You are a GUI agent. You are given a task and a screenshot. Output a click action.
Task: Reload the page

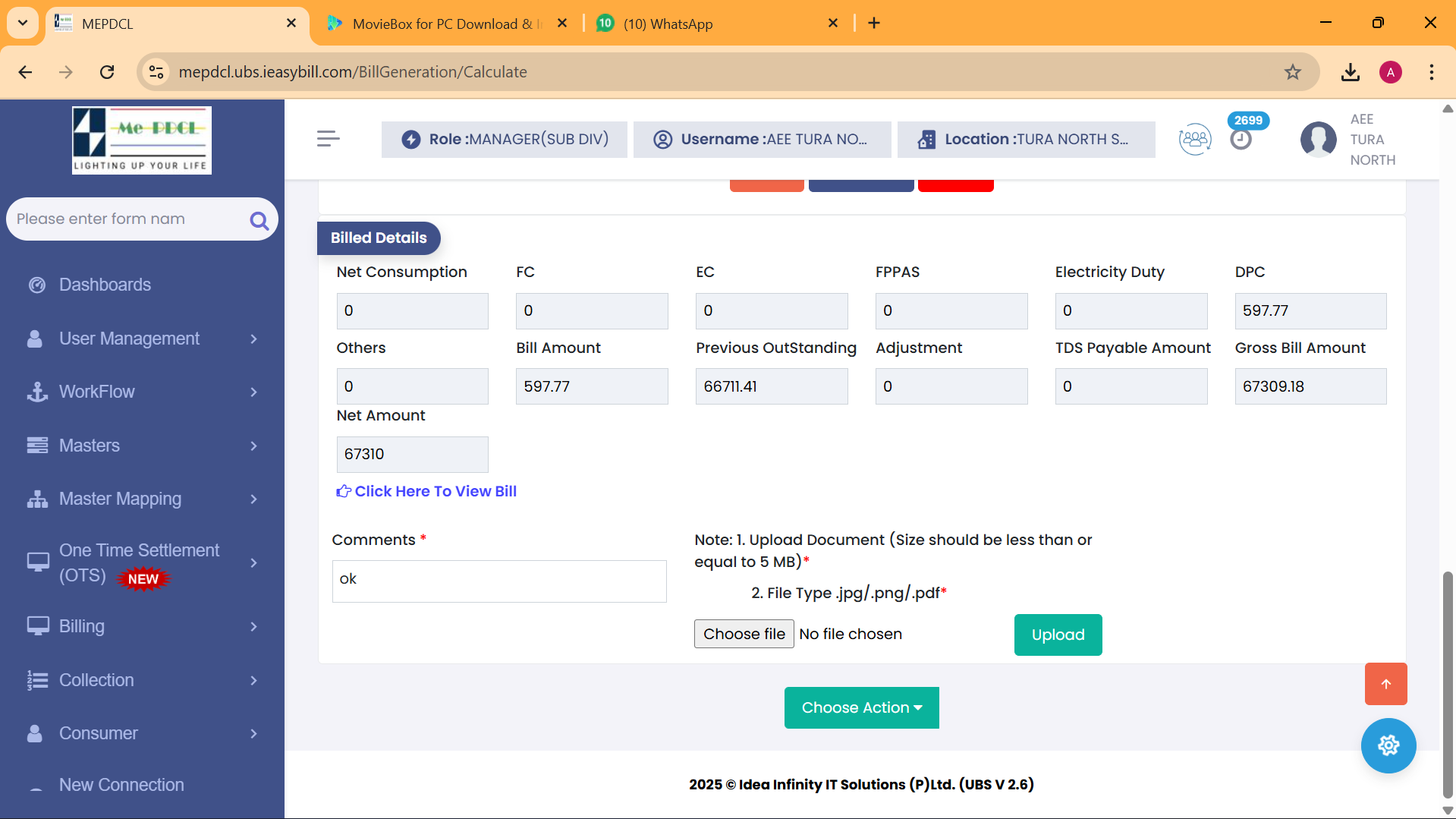pyautogui.click(x=107, y=72)
